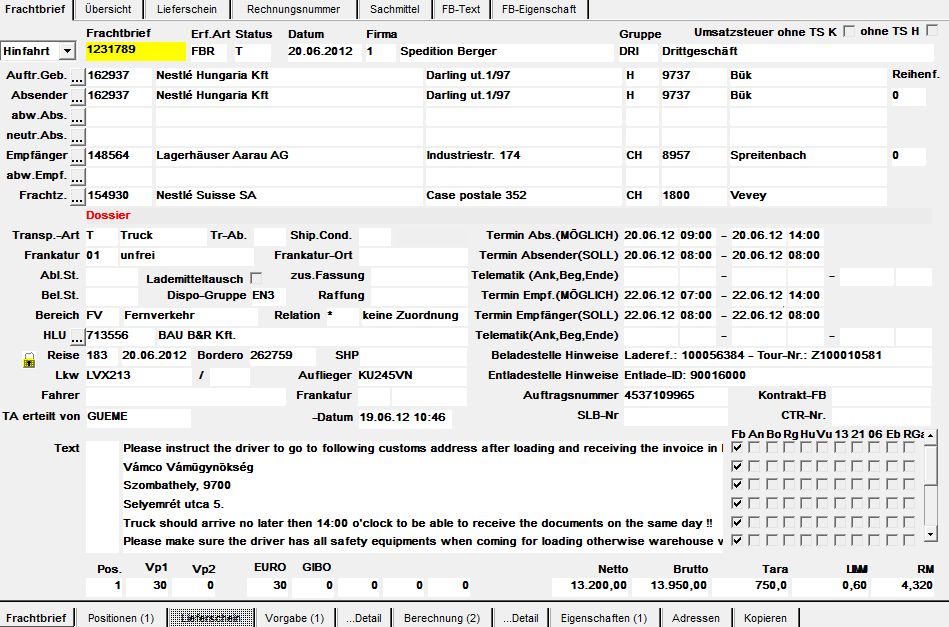Image resolution: width=949 pixels, height=627 pixels.
Task: Uncheck Fb box for the Selyemrét utca 5. line
Action: (x=737, y=504)
